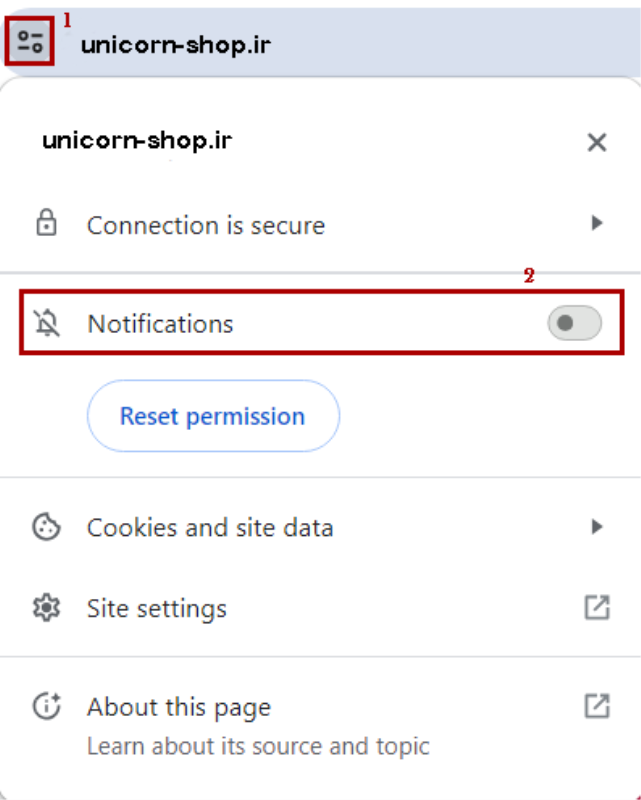Click the About this page info icon

tap(46, 707)
